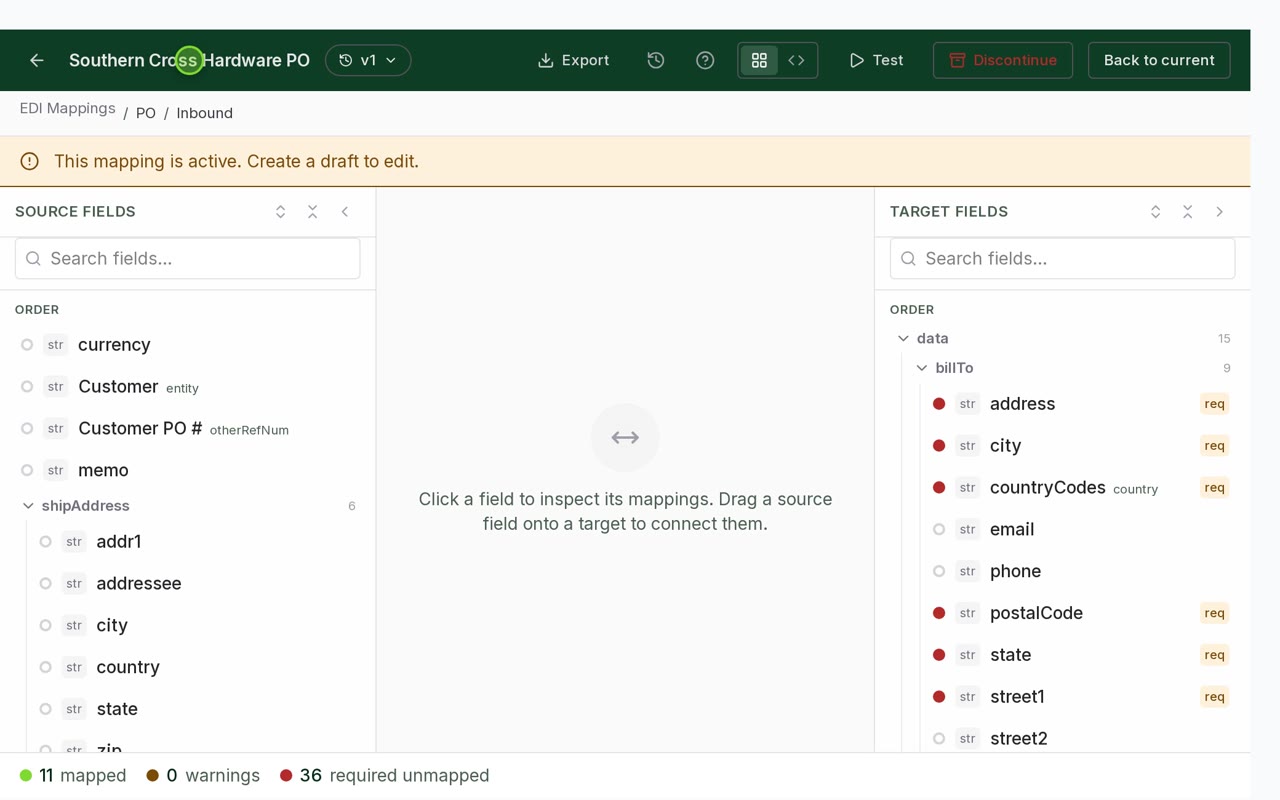
Task: Select the email target field
Action: coord(1081,530)
